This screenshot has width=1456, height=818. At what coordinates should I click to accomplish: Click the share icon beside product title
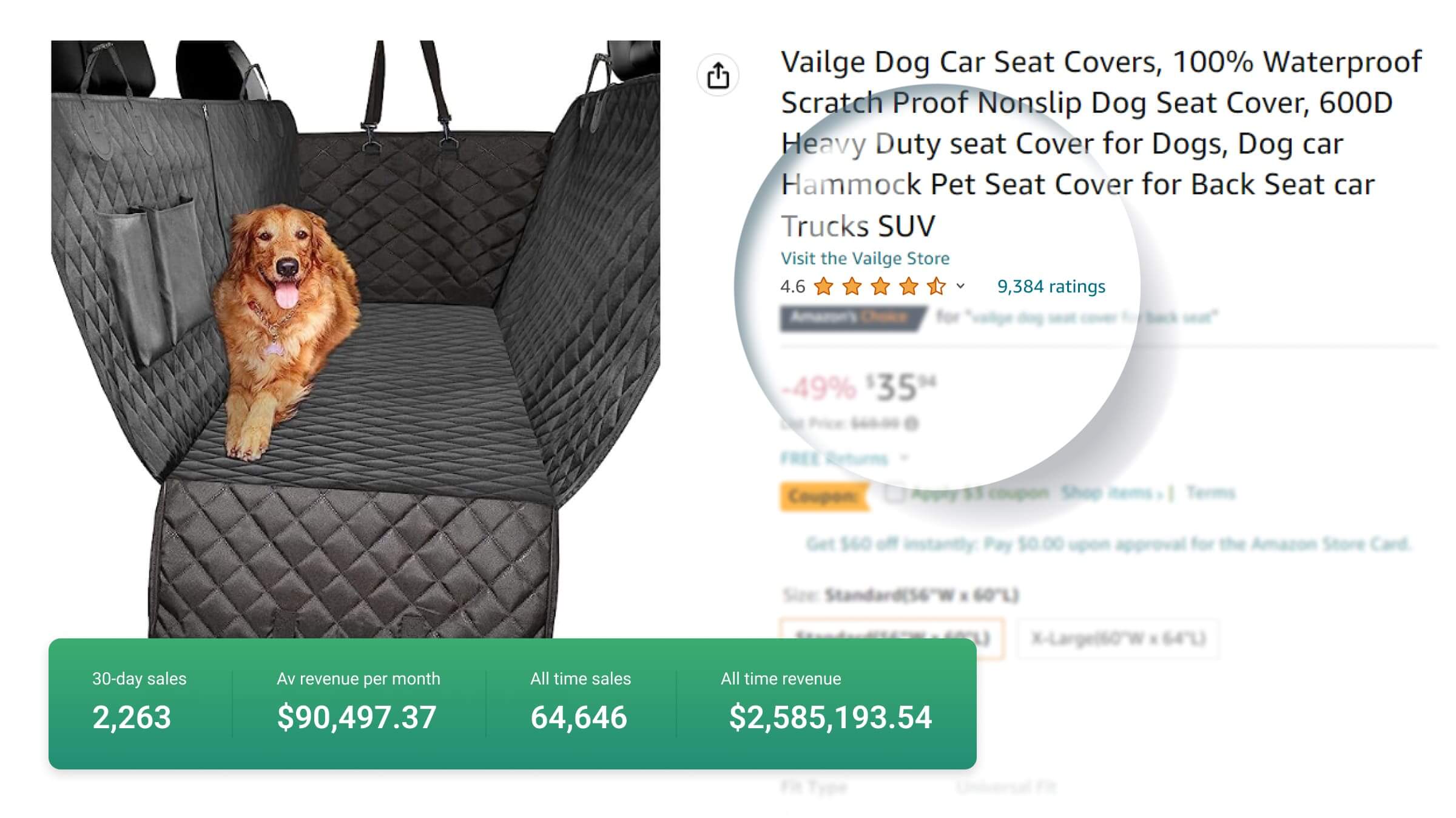pos(718,76)
